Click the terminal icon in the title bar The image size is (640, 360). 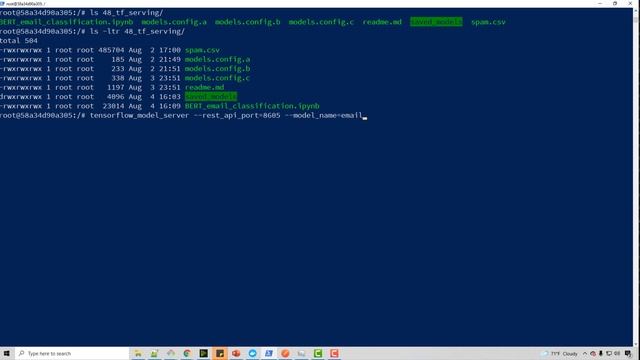click(2, 4)
